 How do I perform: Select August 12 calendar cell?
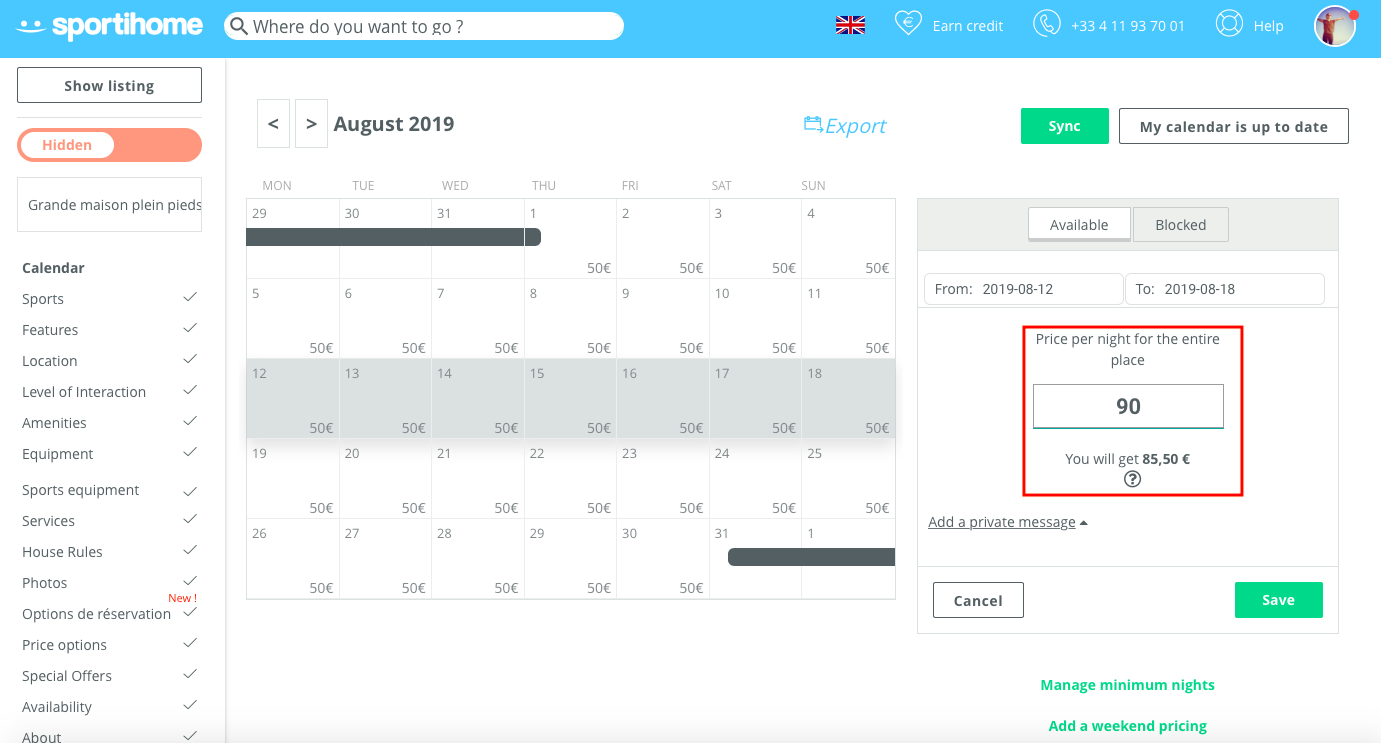coord(293,399)
